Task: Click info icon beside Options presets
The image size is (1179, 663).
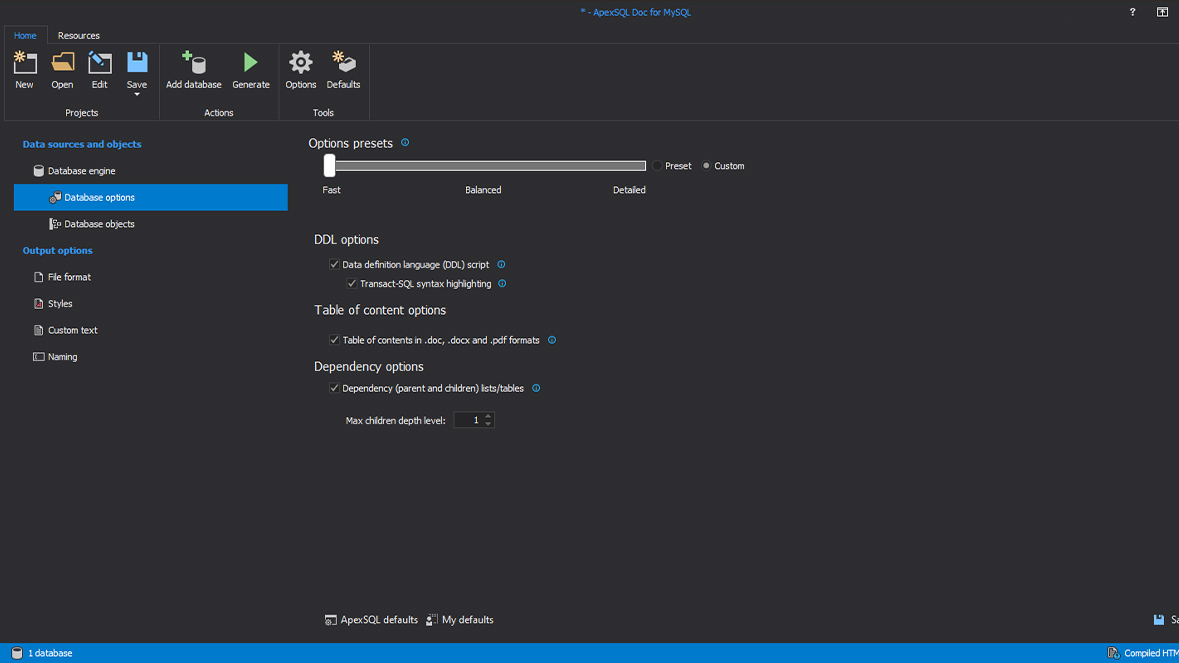Action: 405,143
